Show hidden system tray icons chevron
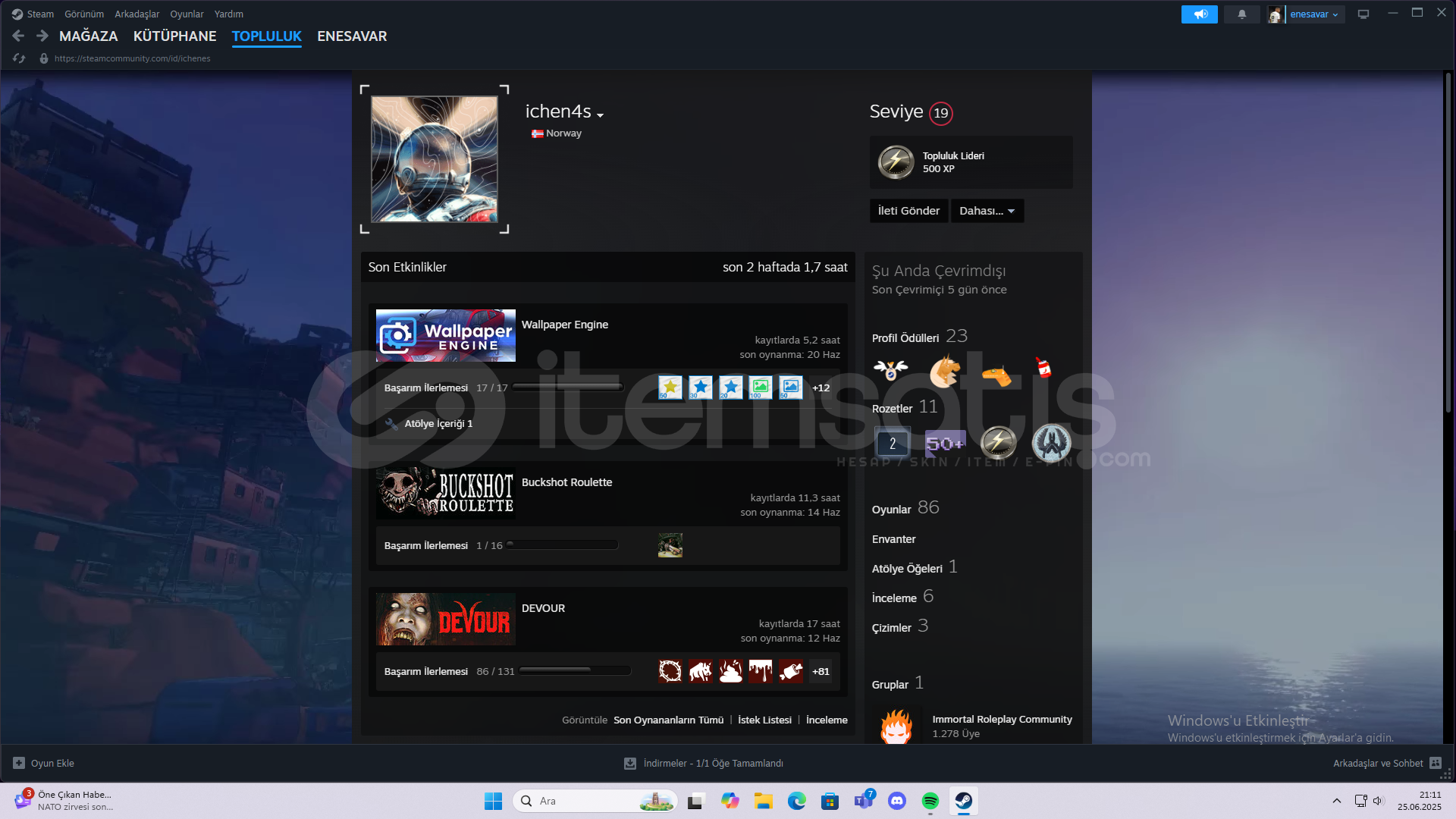Image resolution: width=1456 pixels, height=819 pixels. [1337, 801]
